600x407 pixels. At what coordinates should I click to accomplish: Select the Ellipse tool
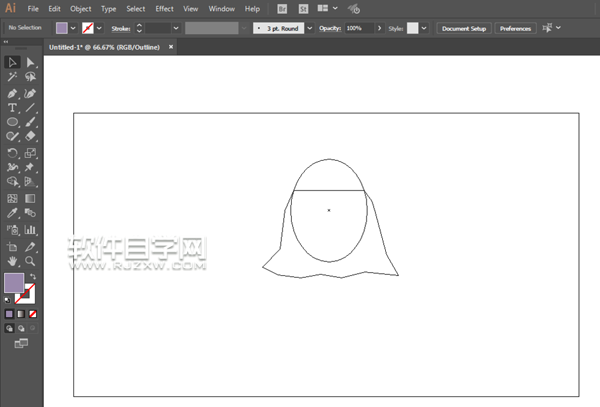13,122
